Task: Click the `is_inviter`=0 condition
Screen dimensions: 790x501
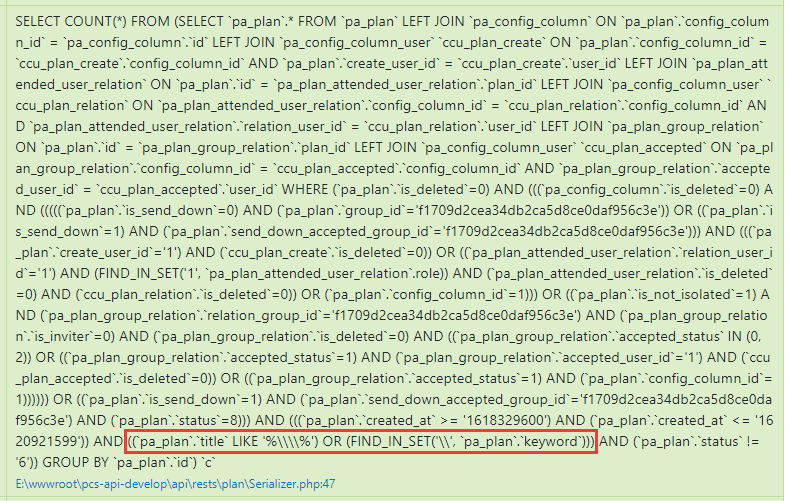Action: pos(65,336)
